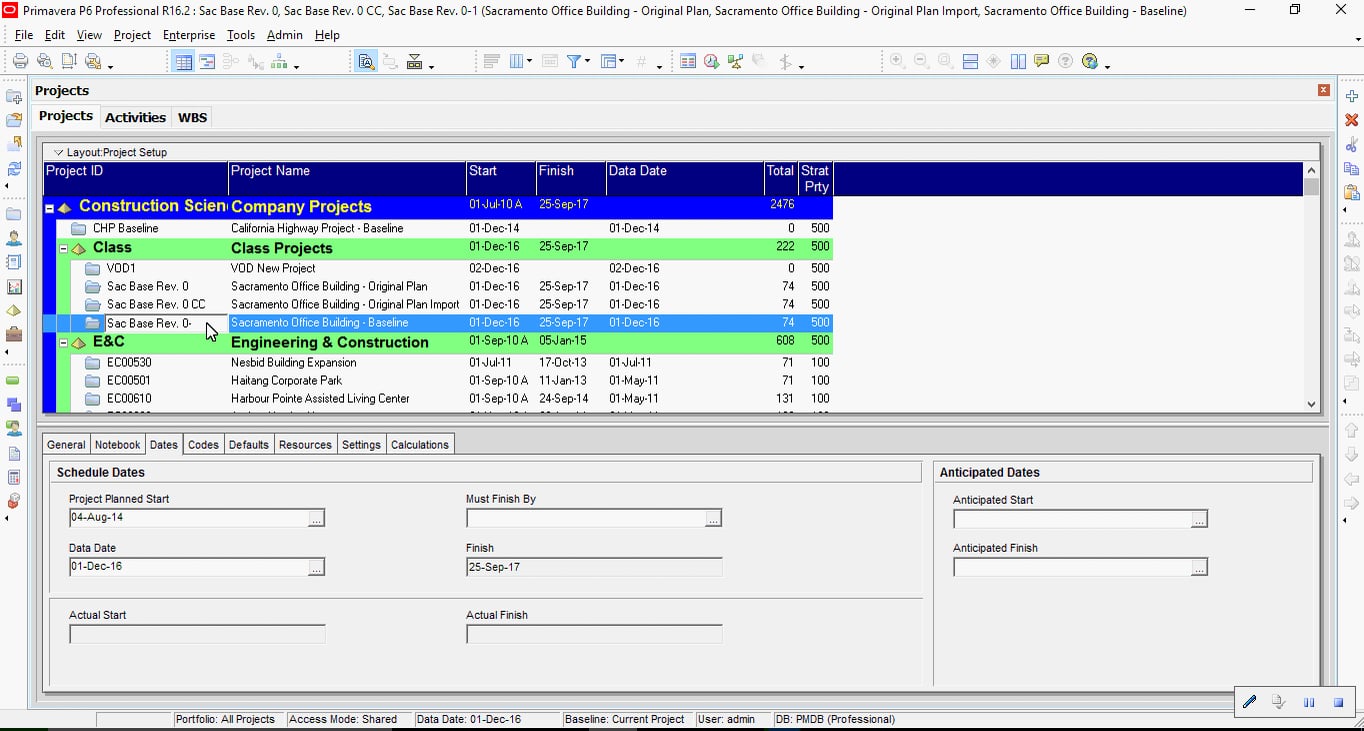Screen dimensions: 1364x731
Task: Collapse the Class EPS node
Action: click(63, 248)
